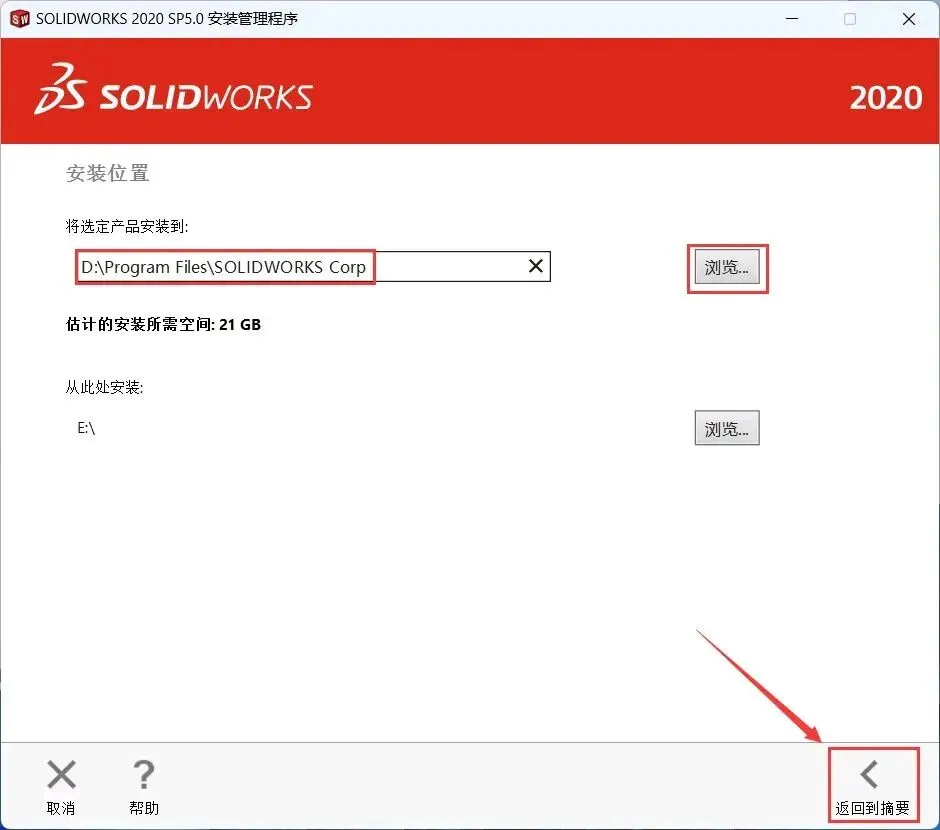Image resolution: width=940 pixels, height=830 pixels.
Task: Close the installation manager window
Action: point(909,19)
